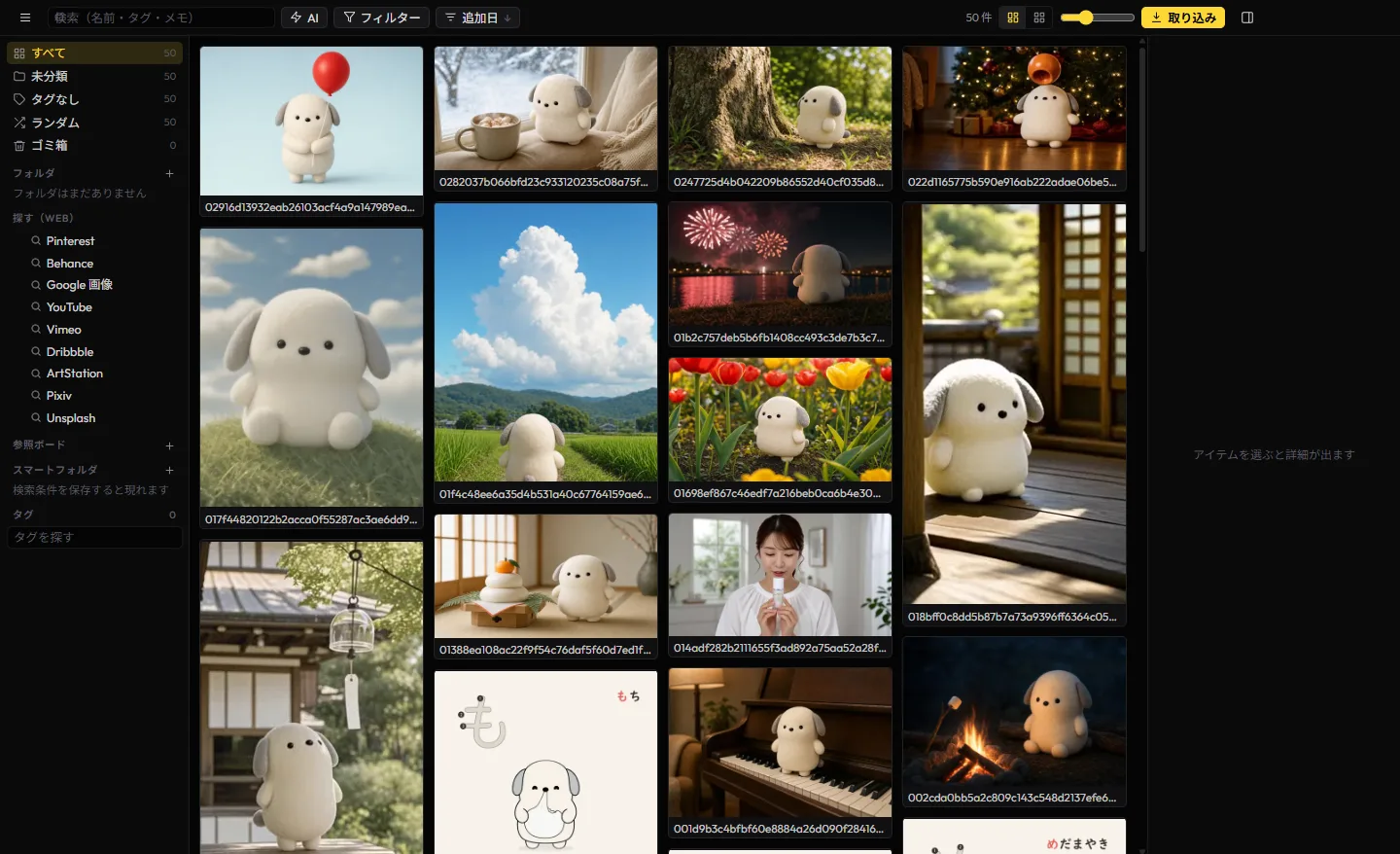Viewport: 1400px width, 854px height.
Task: Click the 探す（WEB）section header
Action: 43,218
